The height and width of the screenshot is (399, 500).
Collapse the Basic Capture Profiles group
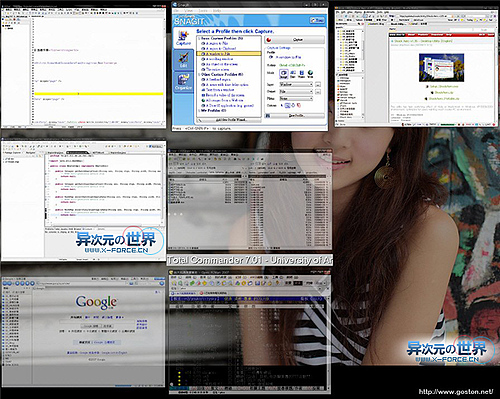199,38
